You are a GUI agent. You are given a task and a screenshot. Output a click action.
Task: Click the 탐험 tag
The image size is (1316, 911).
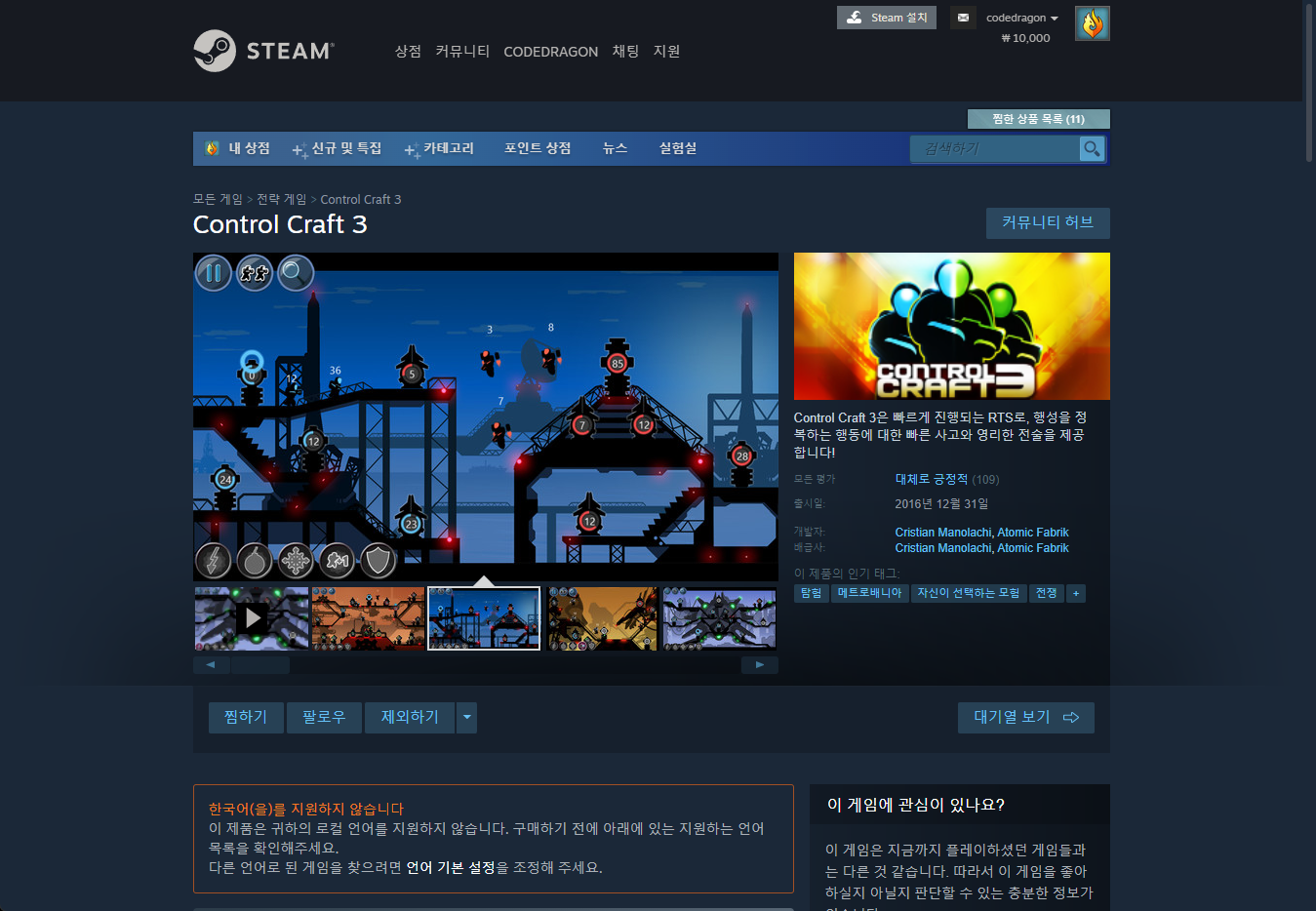(811, 593)
